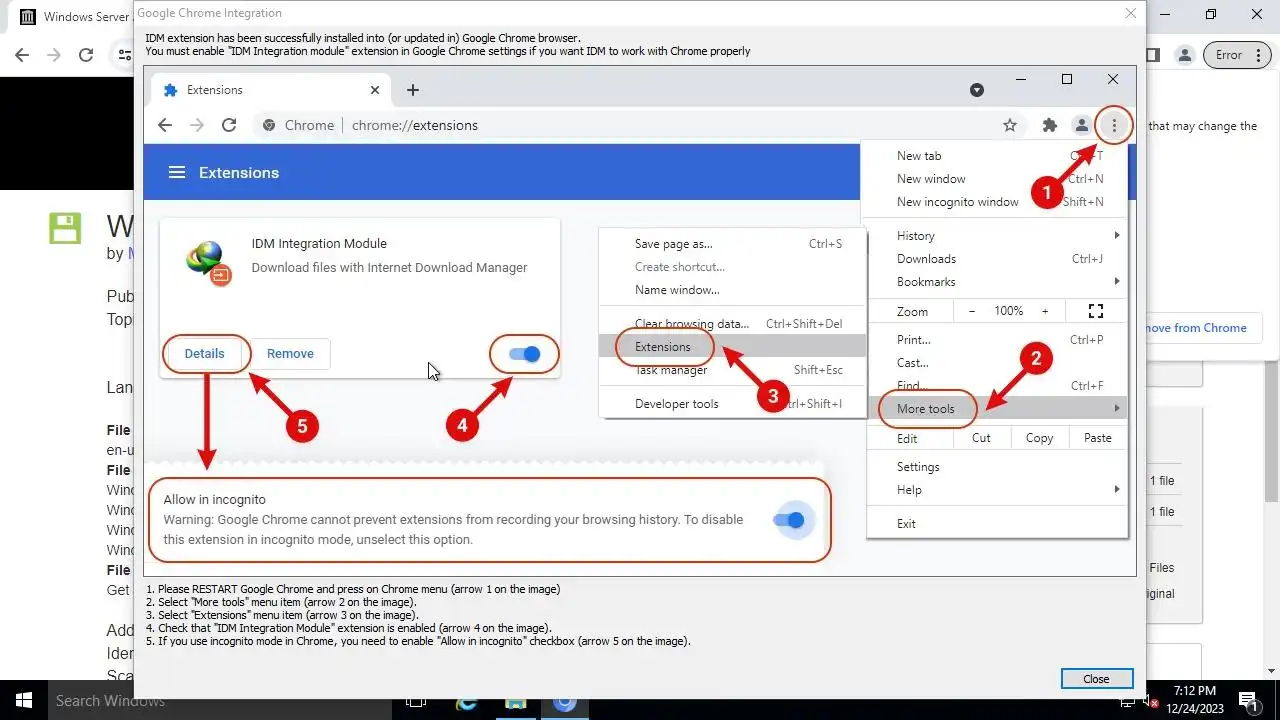Image resolution: width=1280 pixels, height=720 pixels.
Task: Click the forward arrow in the tutorial image
Action: 197,125
